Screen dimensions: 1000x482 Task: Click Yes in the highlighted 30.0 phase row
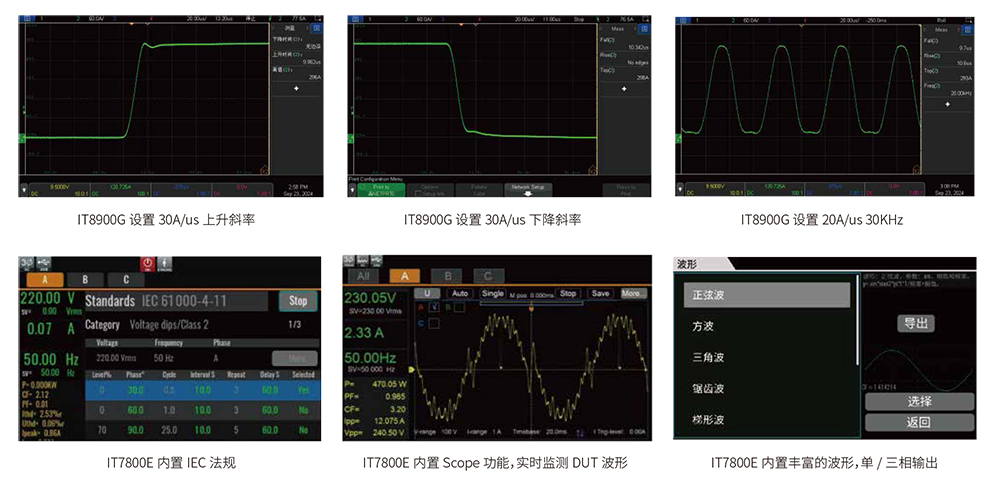pyautogui.click(x=303, y=391)
